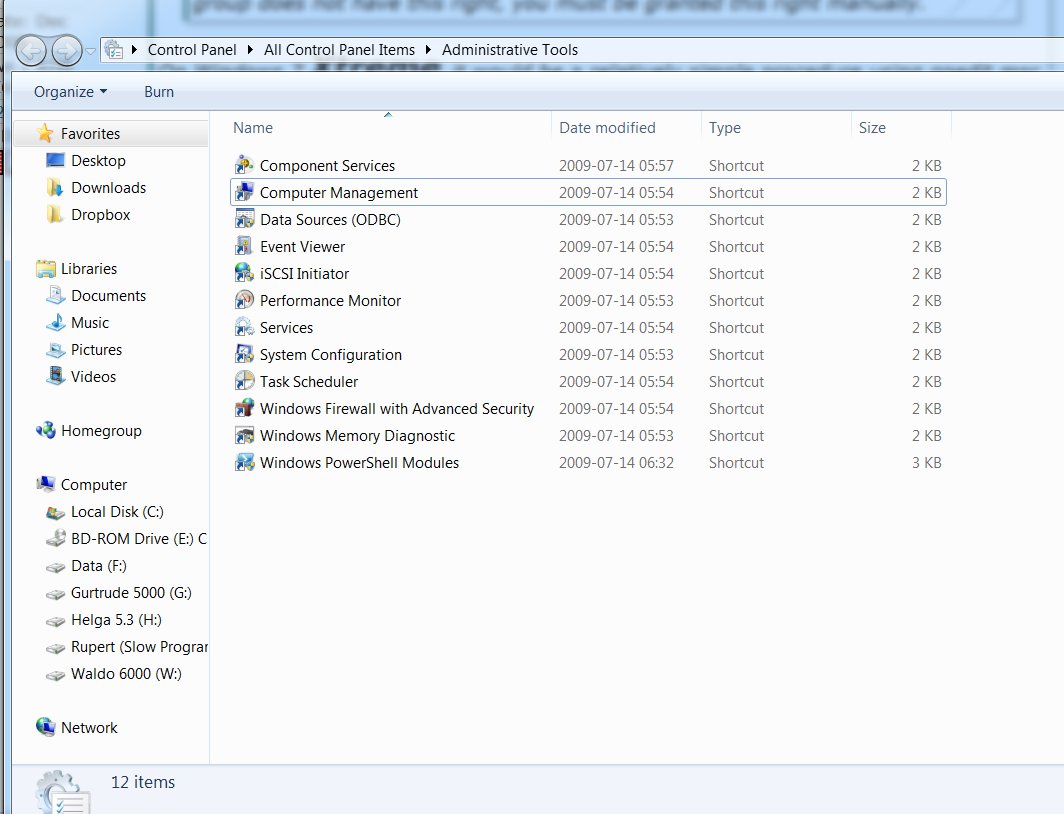
Task: Click the Downloads folder icon
Action: 55,188
